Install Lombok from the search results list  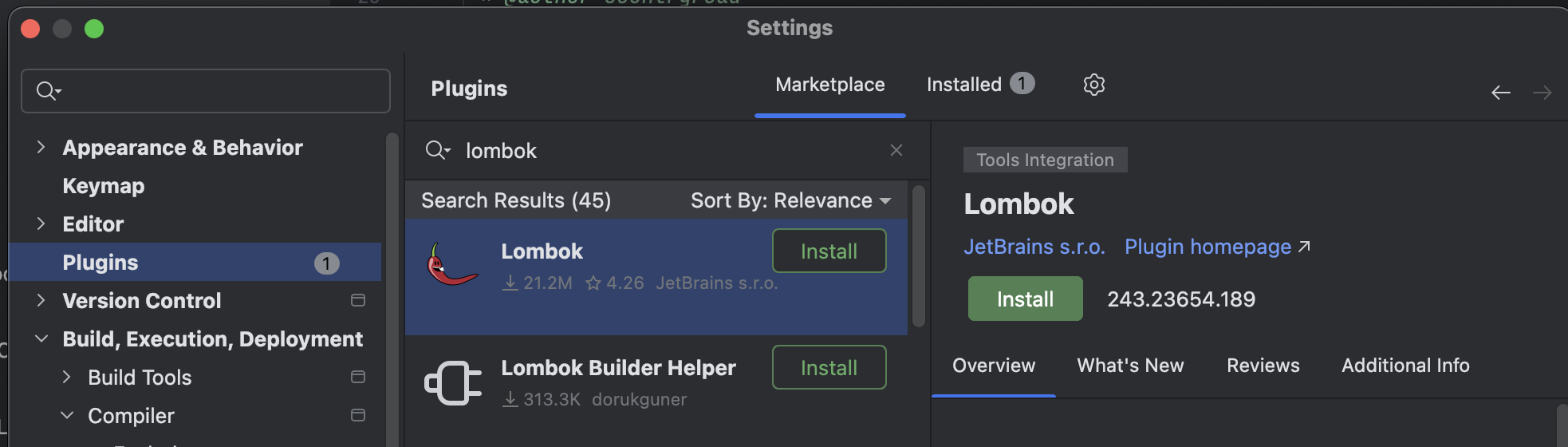[829, 251]
